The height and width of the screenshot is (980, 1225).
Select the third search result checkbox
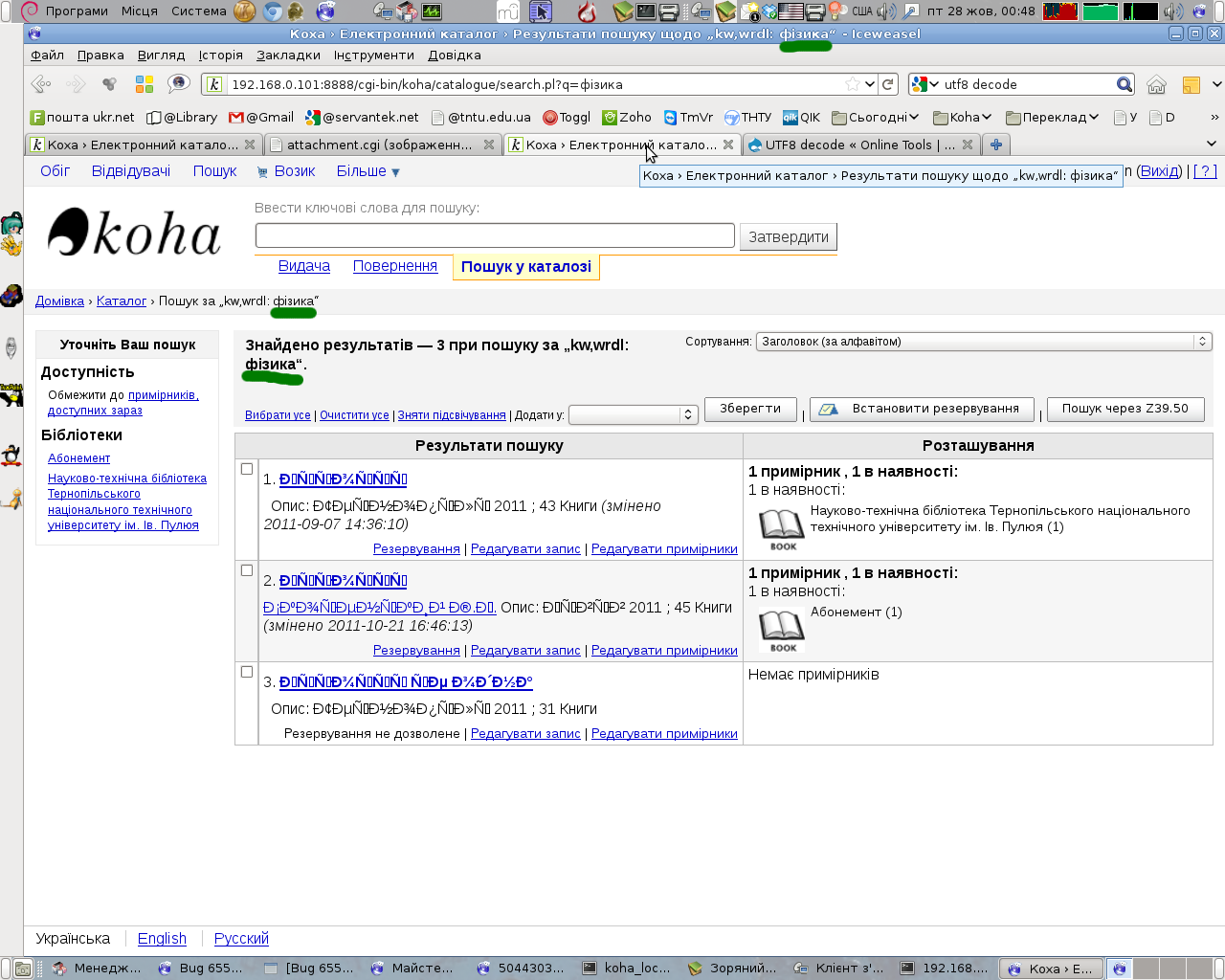pyautogui.click(x=247, y=672)
